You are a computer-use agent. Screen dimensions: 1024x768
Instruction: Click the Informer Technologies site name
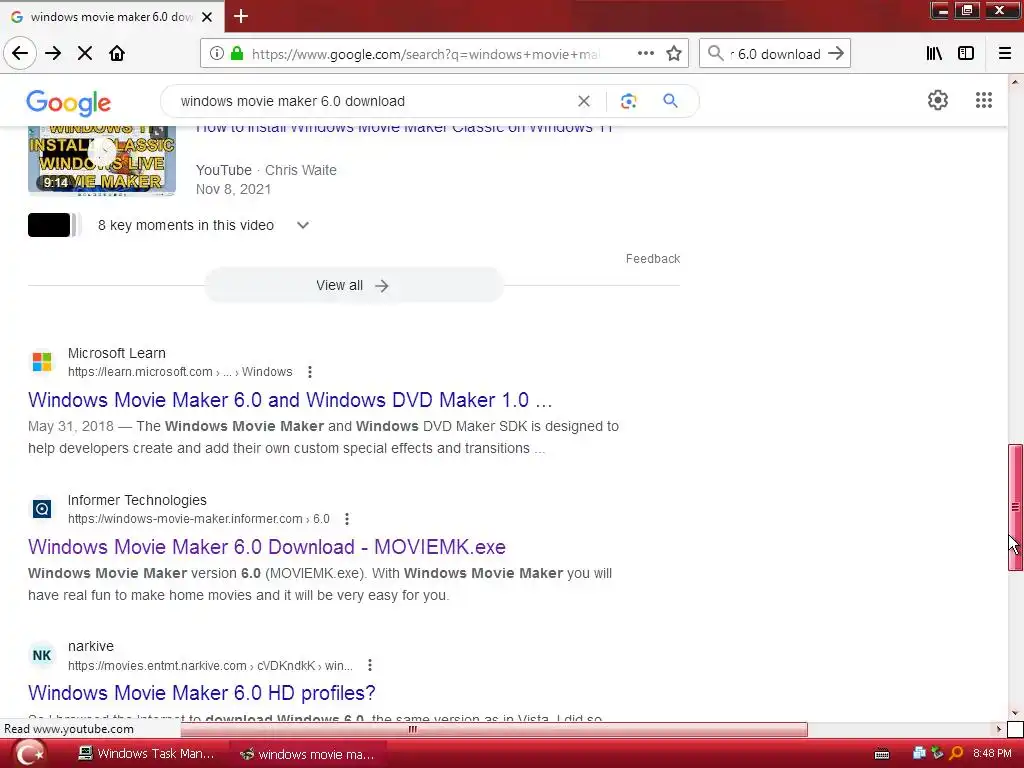pos(137,500)
